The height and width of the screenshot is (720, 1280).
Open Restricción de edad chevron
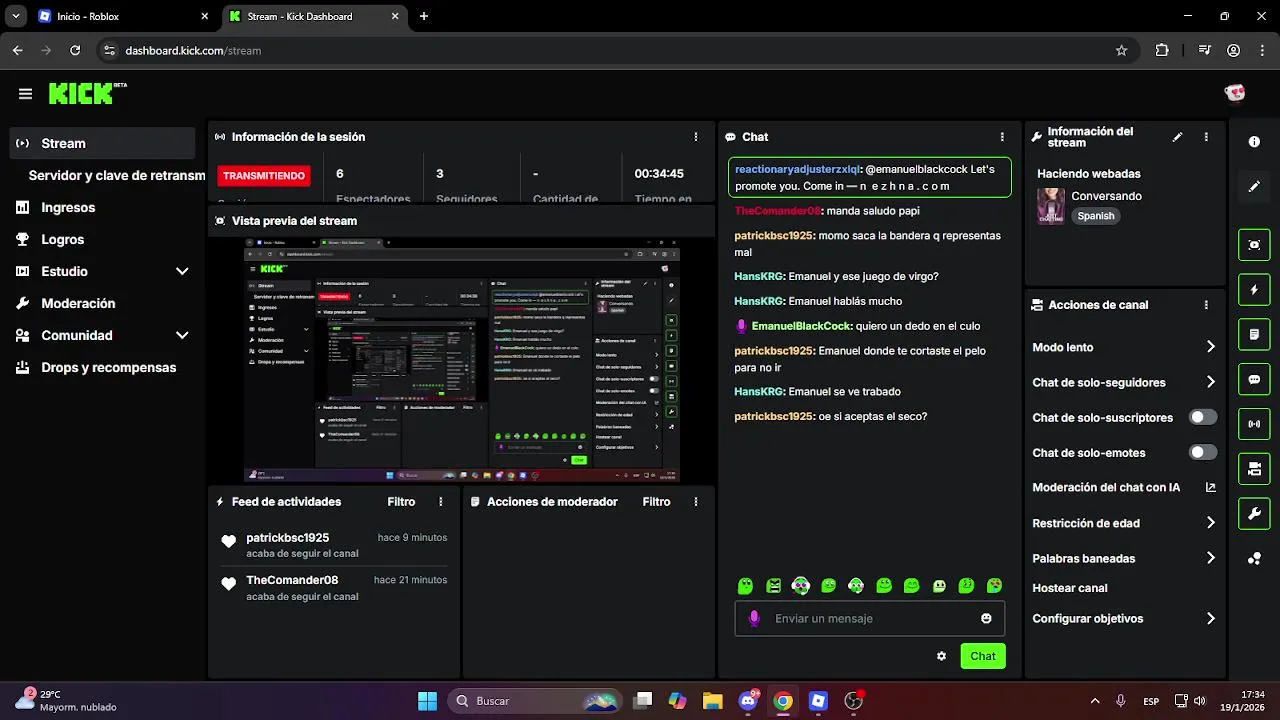1210,523
